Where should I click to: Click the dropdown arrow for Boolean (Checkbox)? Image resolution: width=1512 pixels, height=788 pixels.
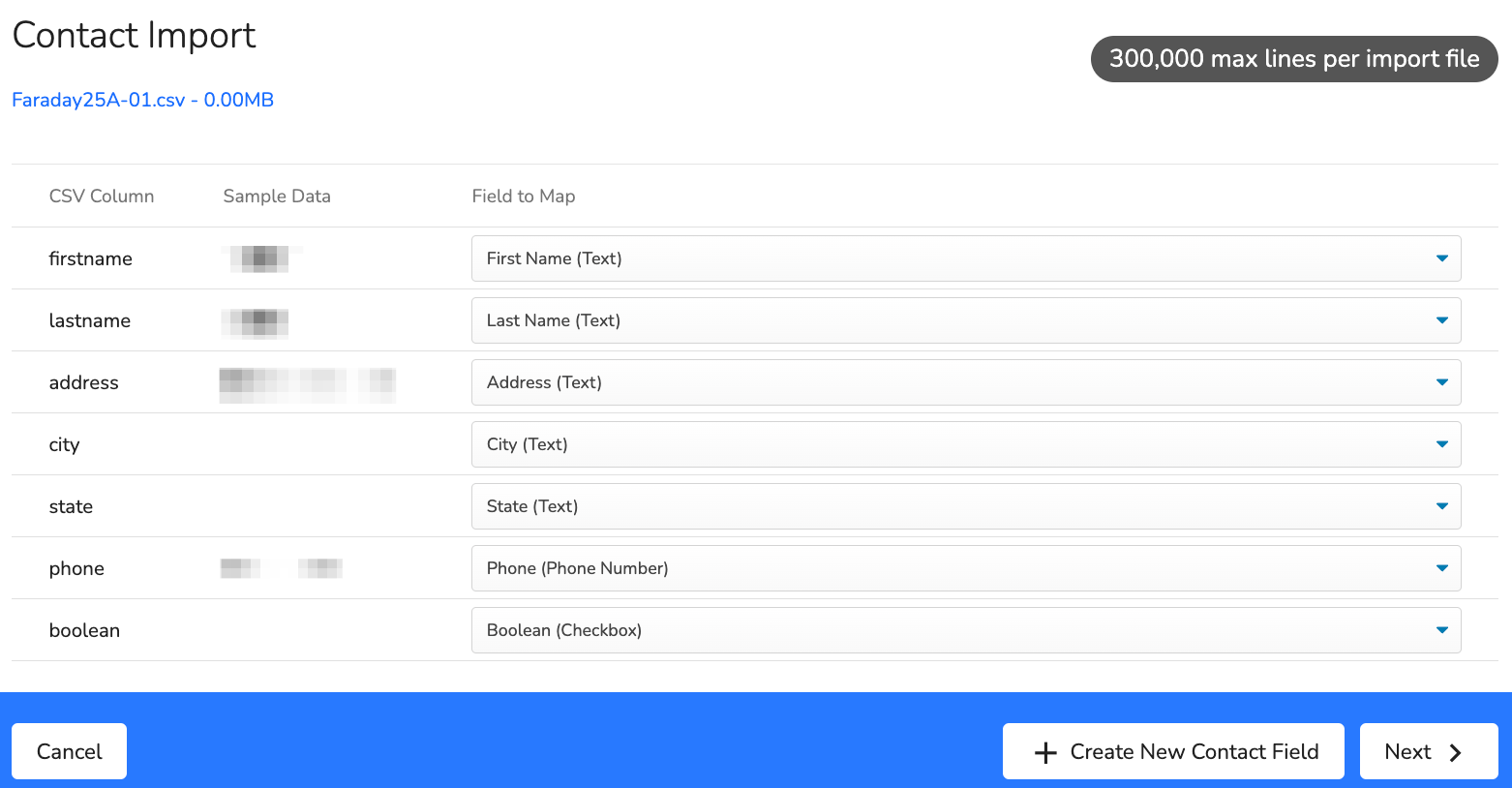tap(1442, 630)
